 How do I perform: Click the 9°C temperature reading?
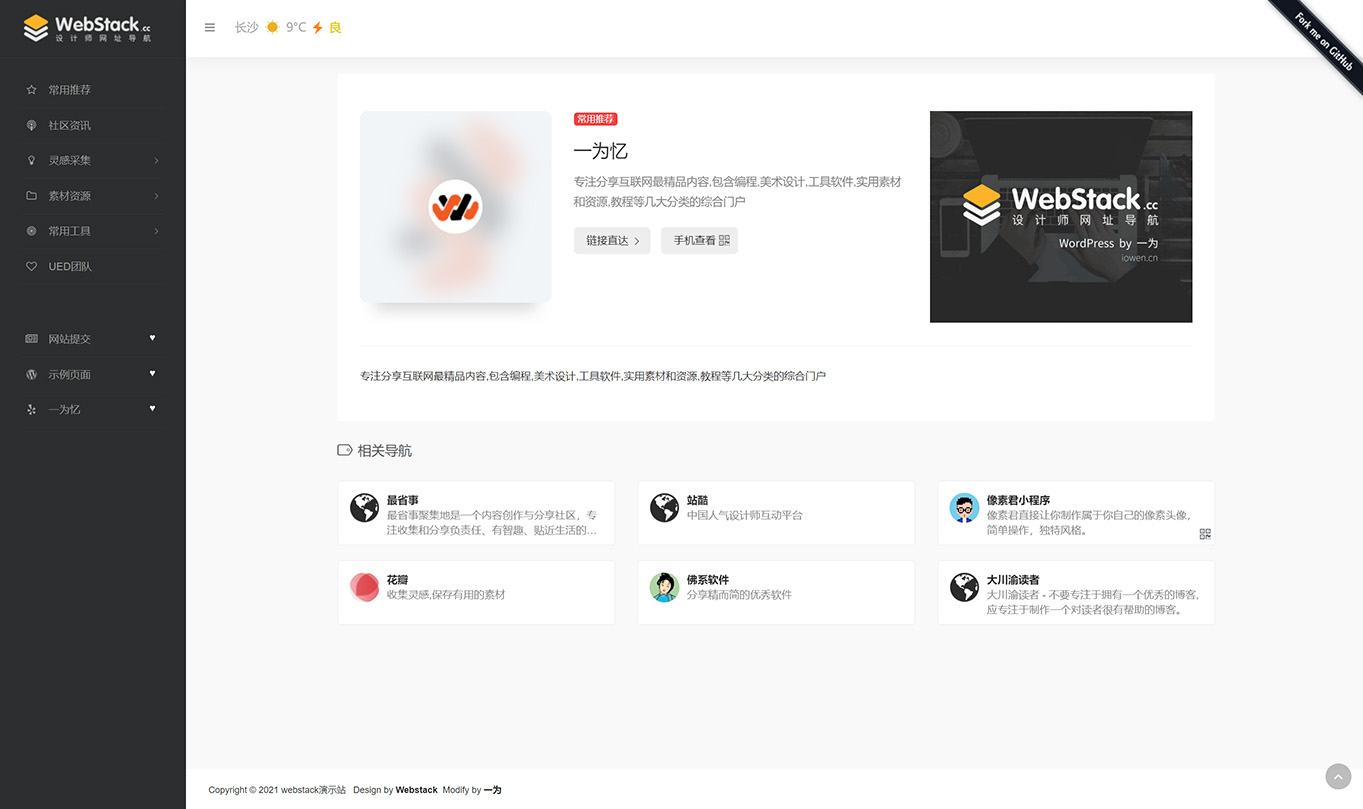click(296, 28)
